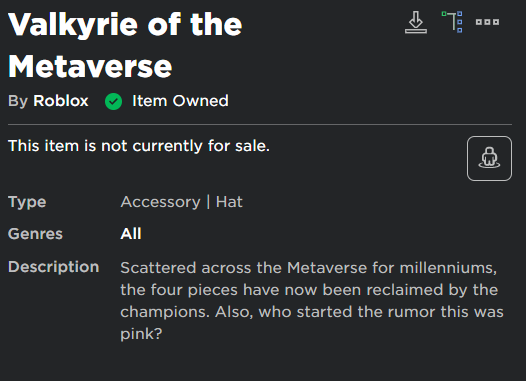Screen dimensions: 526x381
Task: Click the not currently for sale notice
Action: point(139,146)
